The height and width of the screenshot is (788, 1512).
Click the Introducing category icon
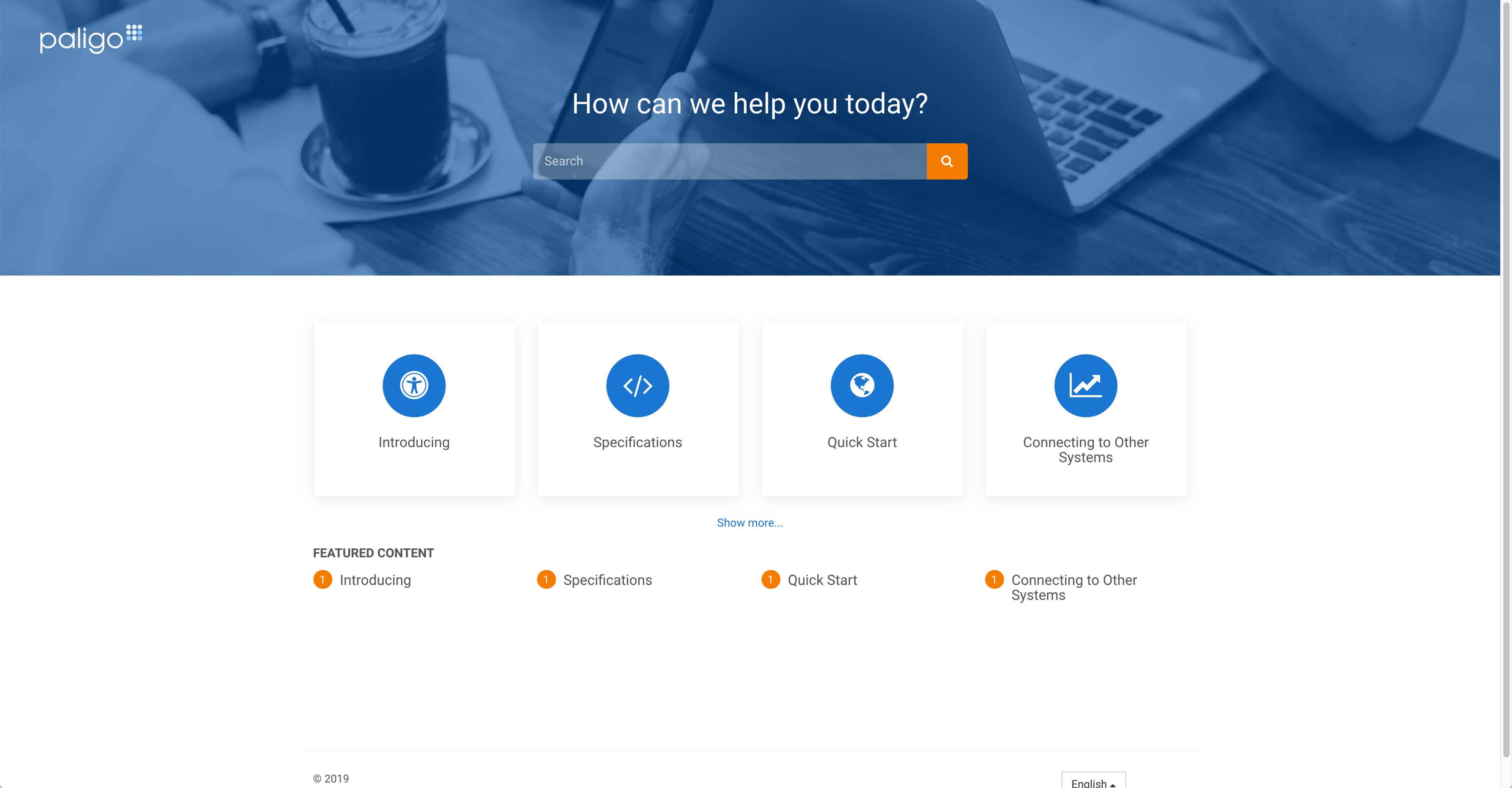[x=414, y=386]
